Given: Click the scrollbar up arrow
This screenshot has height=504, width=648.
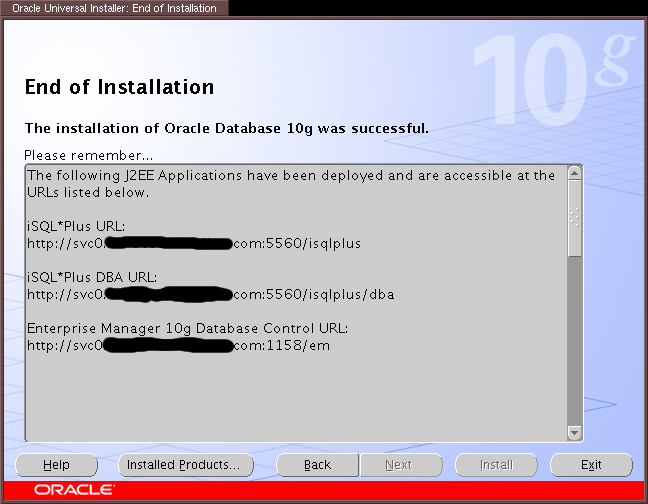Looking at the screenshot, I should click(x=574, y=173).
